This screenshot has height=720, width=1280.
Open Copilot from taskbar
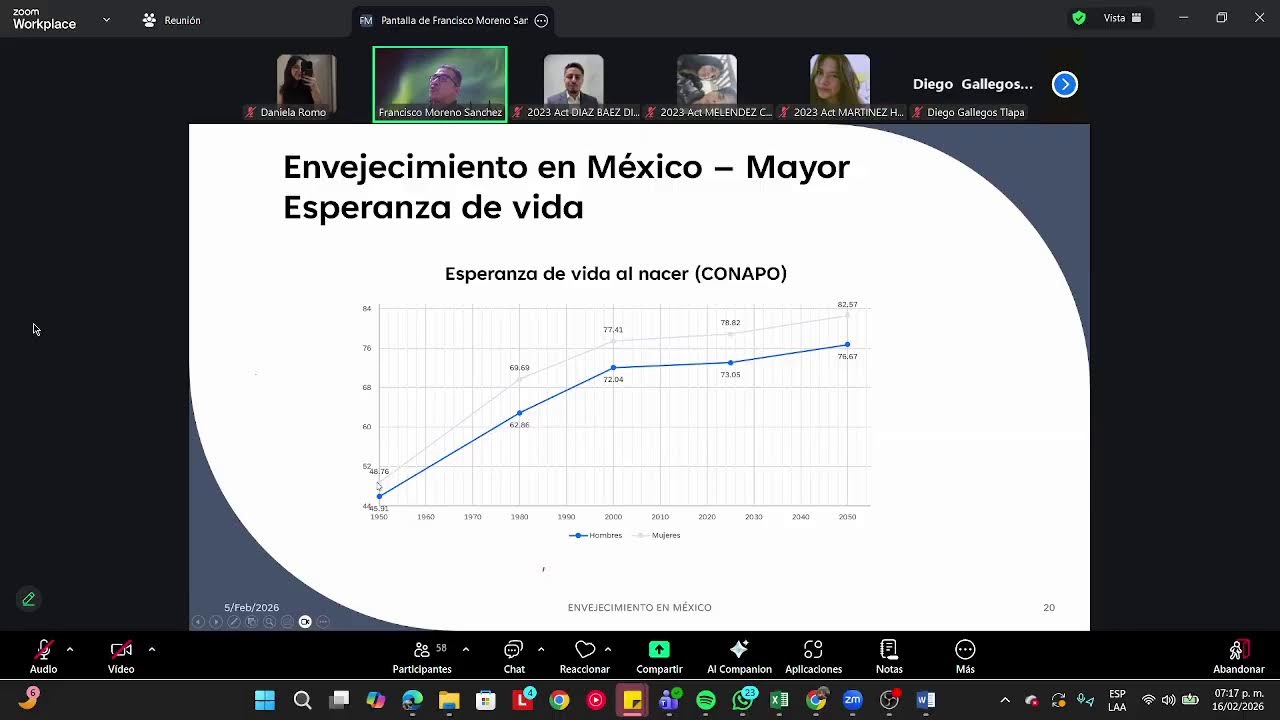point(376,700)
